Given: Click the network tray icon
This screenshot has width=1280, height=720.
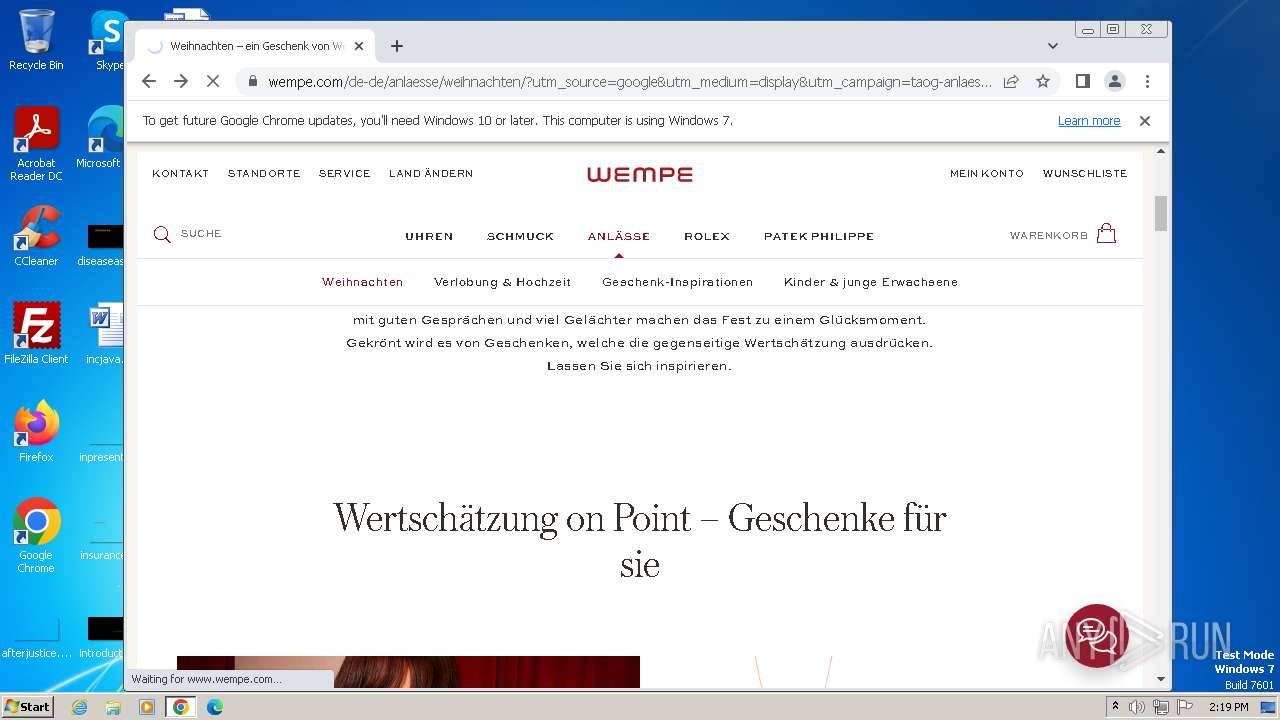Looking at the screenshot, I should 1160,707.
